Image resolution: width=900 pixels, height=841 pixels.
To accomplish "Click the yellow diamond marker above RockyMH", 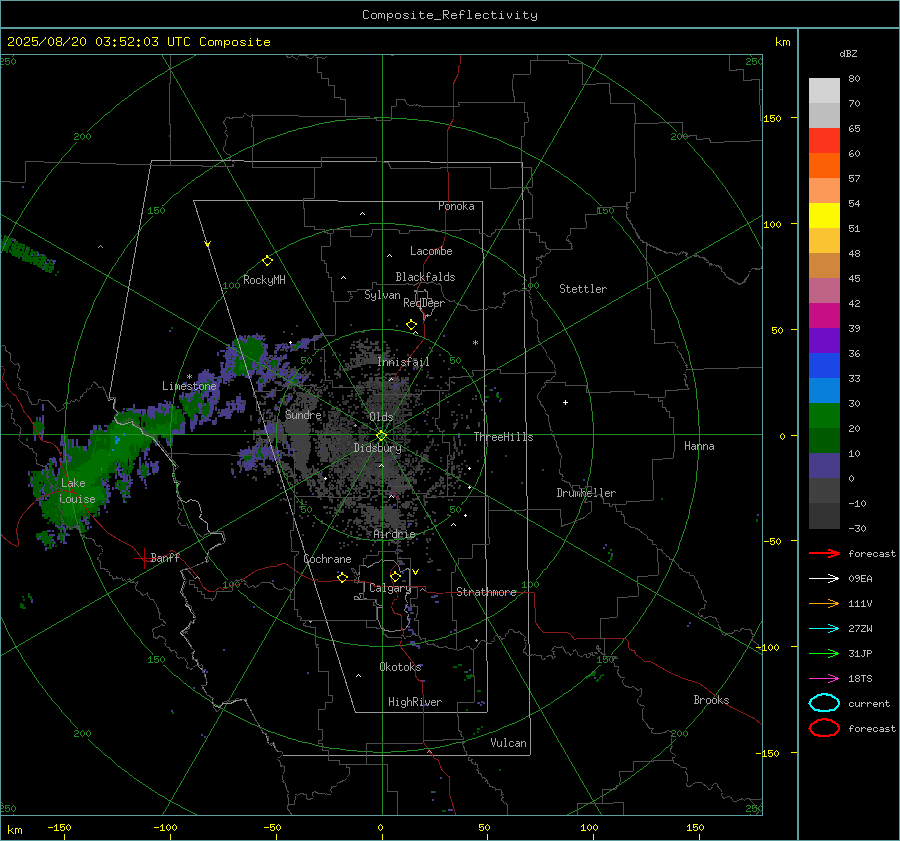I will (x=267, y=261).
